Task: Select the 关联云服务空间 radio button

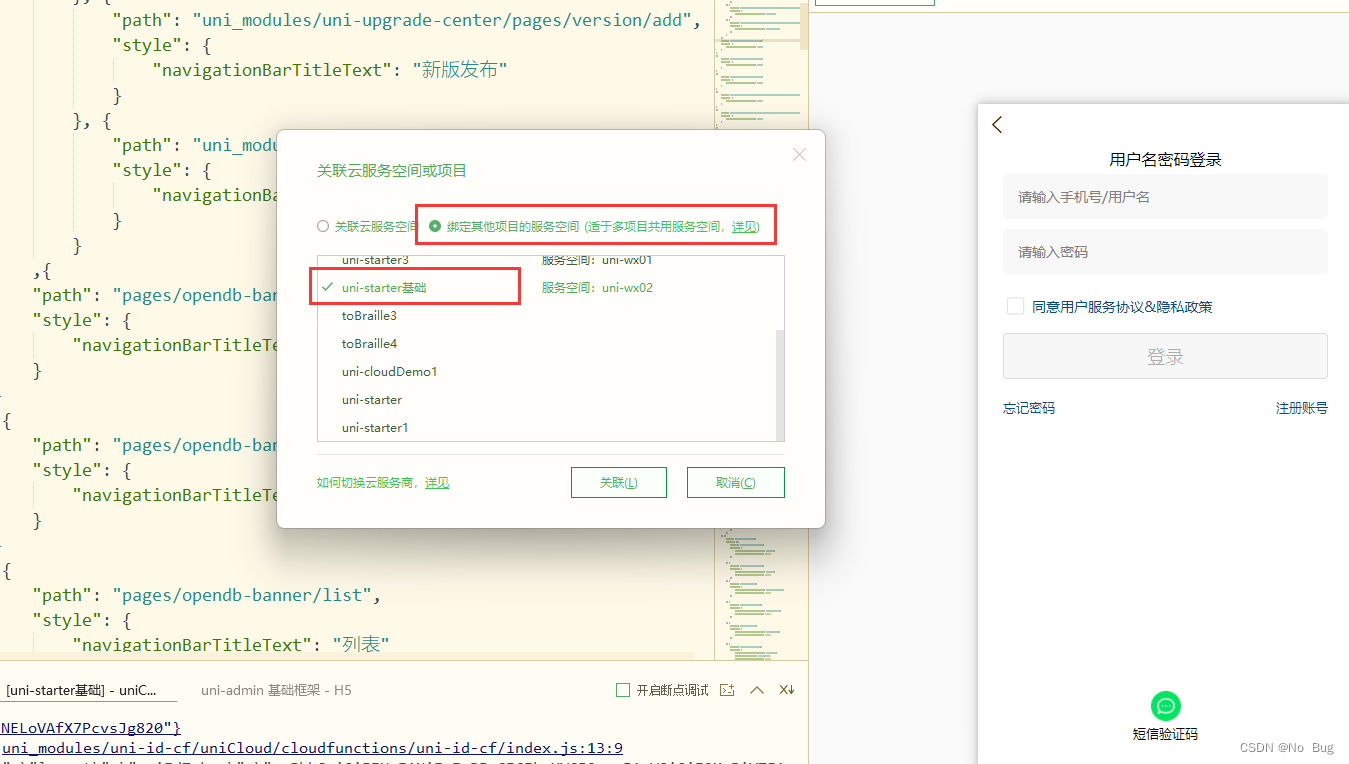Action: coord(322,225)
